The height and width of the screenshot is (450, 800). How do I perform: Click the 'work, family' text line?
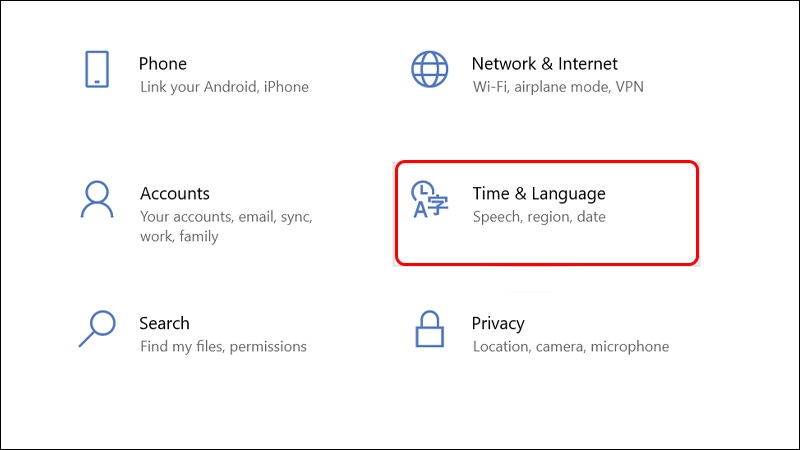(179, 237)
